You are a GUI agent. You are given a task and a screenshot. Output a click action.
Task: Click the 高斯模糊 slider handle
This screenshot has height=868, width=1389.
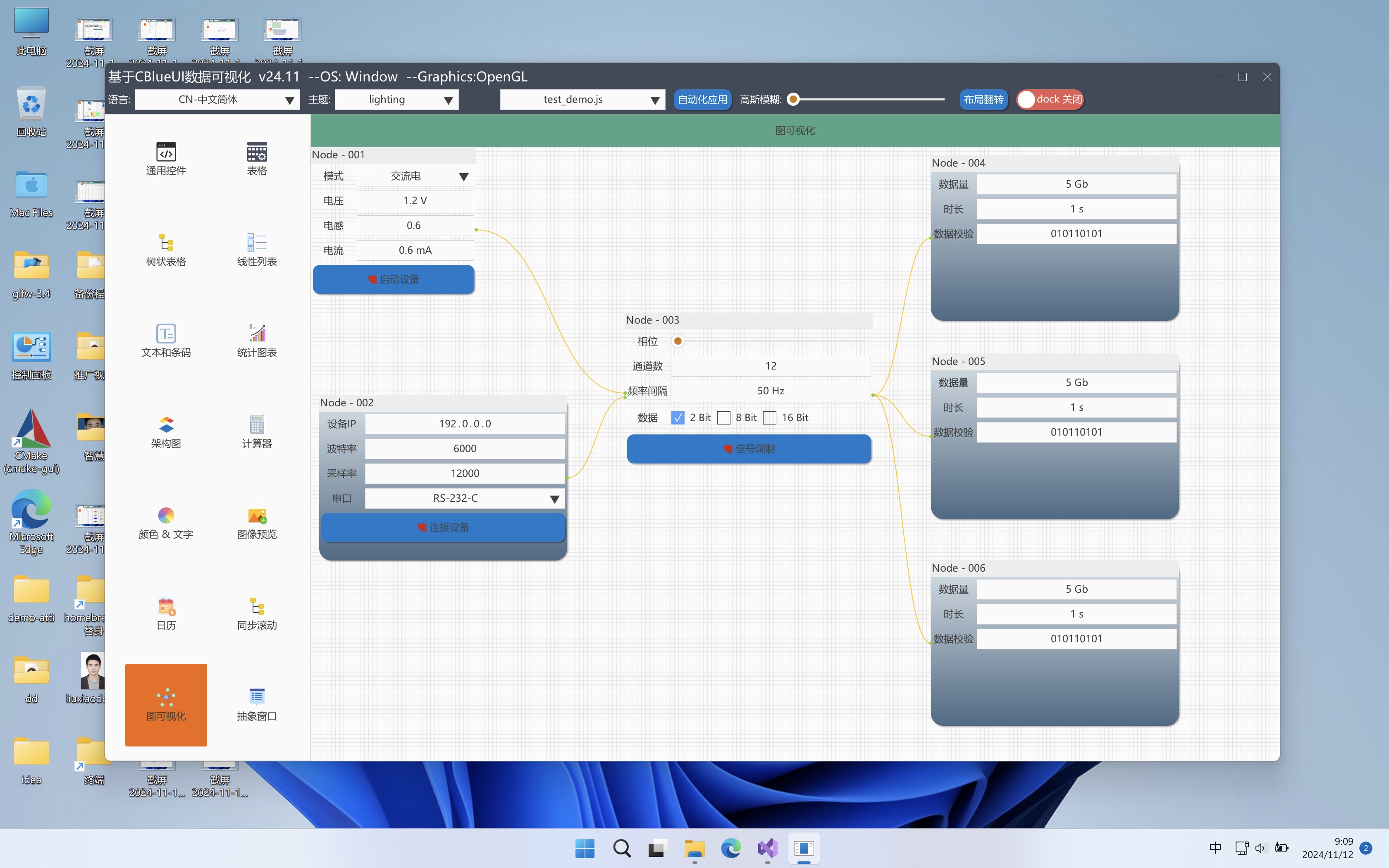pos(793,99)
